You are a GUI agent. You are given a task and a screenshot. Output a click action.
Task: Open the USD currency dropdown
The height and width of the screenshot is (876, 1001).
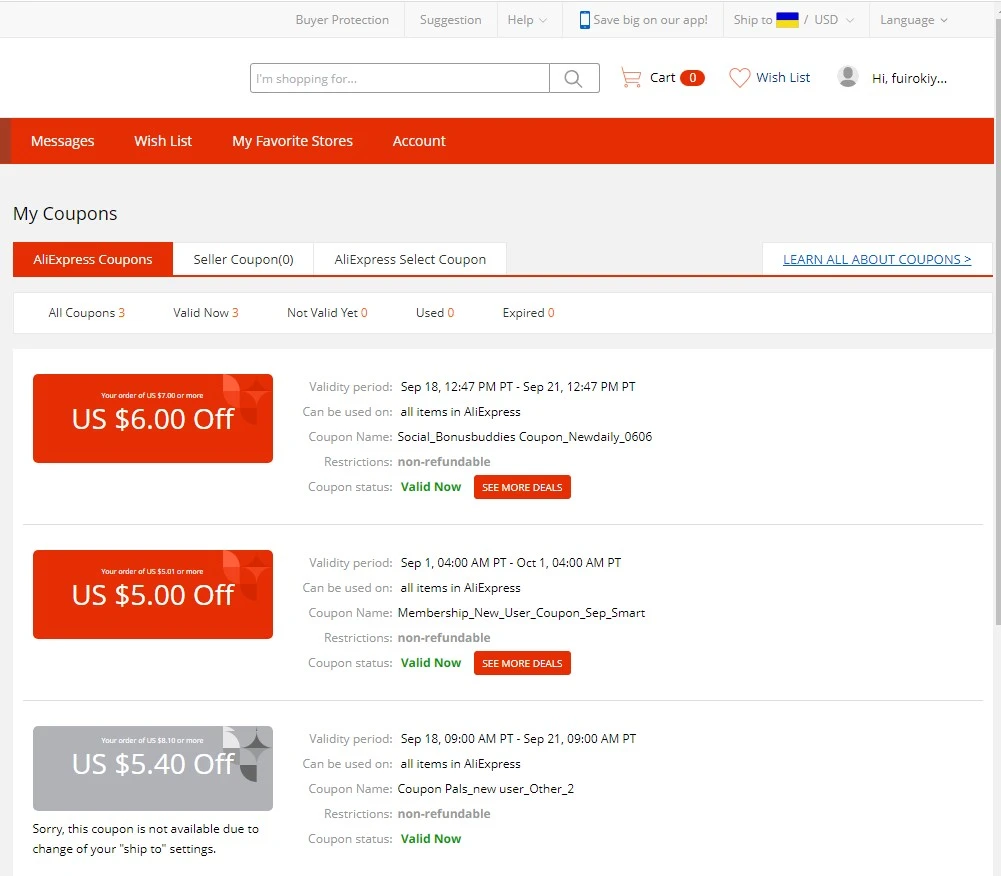click(834, 20)
